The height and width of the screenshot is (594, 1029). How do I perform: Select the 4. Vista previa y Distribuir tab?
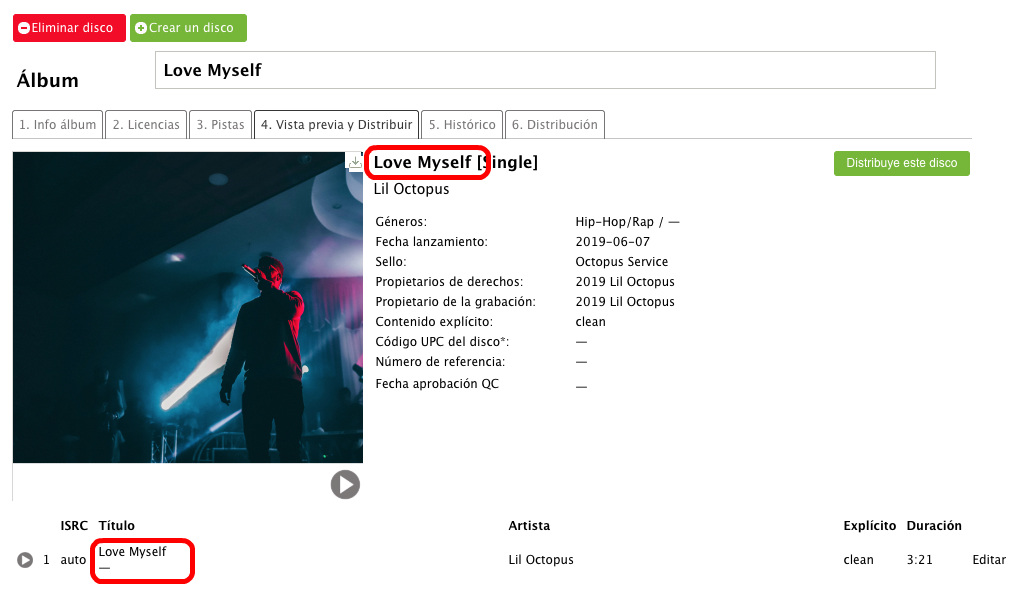point(337,125)
